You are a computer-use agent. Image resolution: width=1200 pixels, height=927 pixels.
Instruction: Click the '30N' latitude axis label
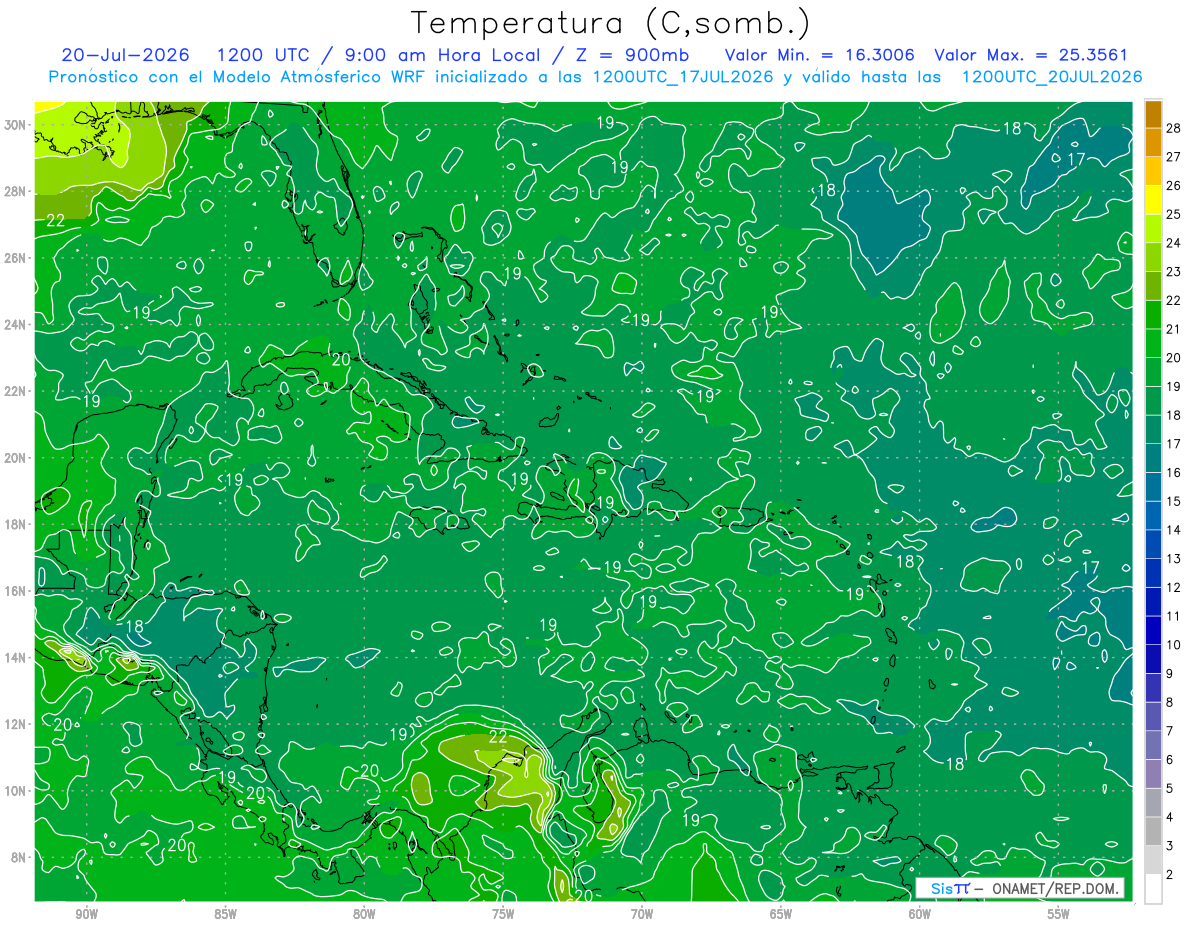tap(16, 125)
